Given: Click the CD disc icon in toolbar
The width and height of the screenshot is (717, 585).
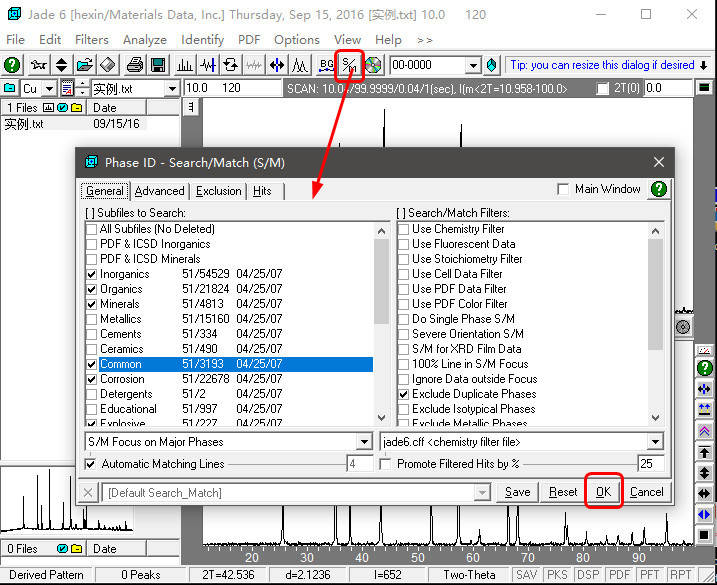Looking at the screenshot, I should 373,65.
